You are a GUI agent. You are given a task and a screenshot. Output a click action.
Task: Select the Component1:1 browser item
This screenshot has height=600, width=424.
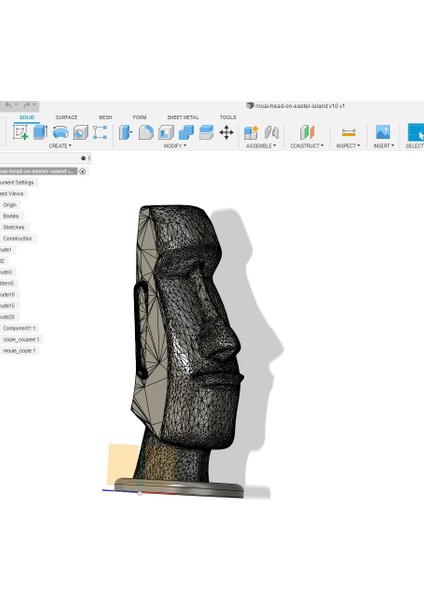[19, 328]
